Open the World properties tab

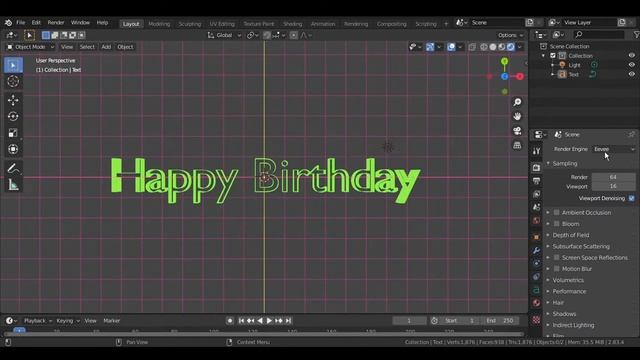click(x=536, y=221)
